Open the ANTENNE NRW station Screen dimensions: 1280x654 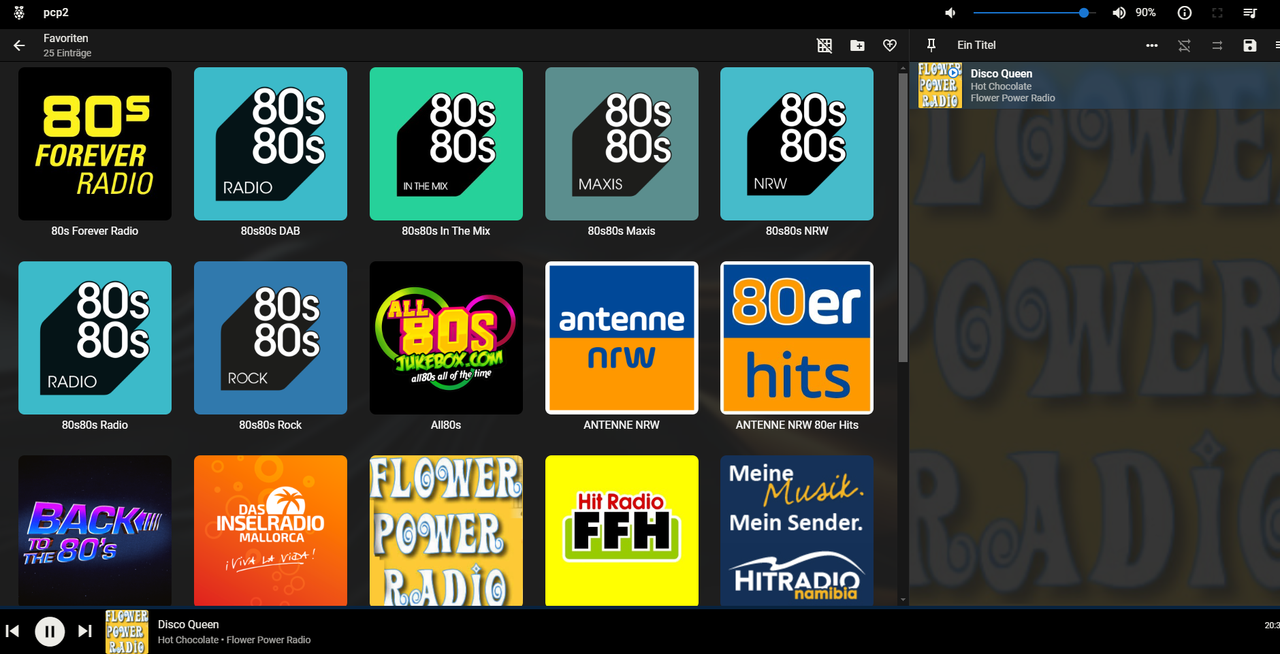[x=621, y=338]
